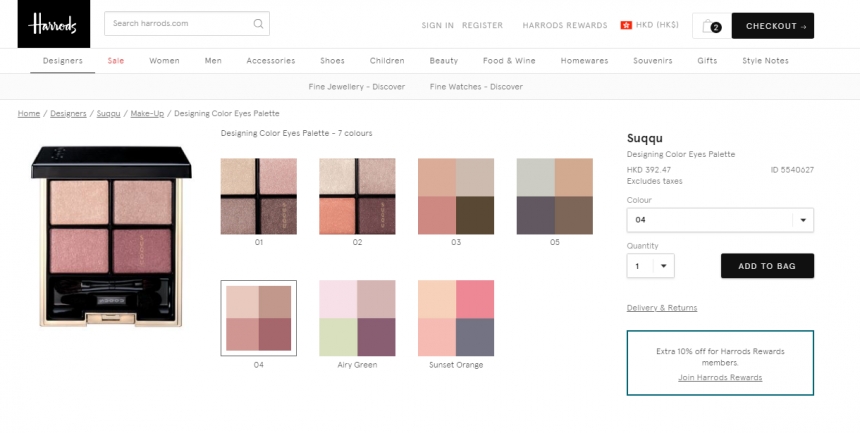Open the Designers menu
Viewport: 860px width, 433px height.
(x=63, y=61)
